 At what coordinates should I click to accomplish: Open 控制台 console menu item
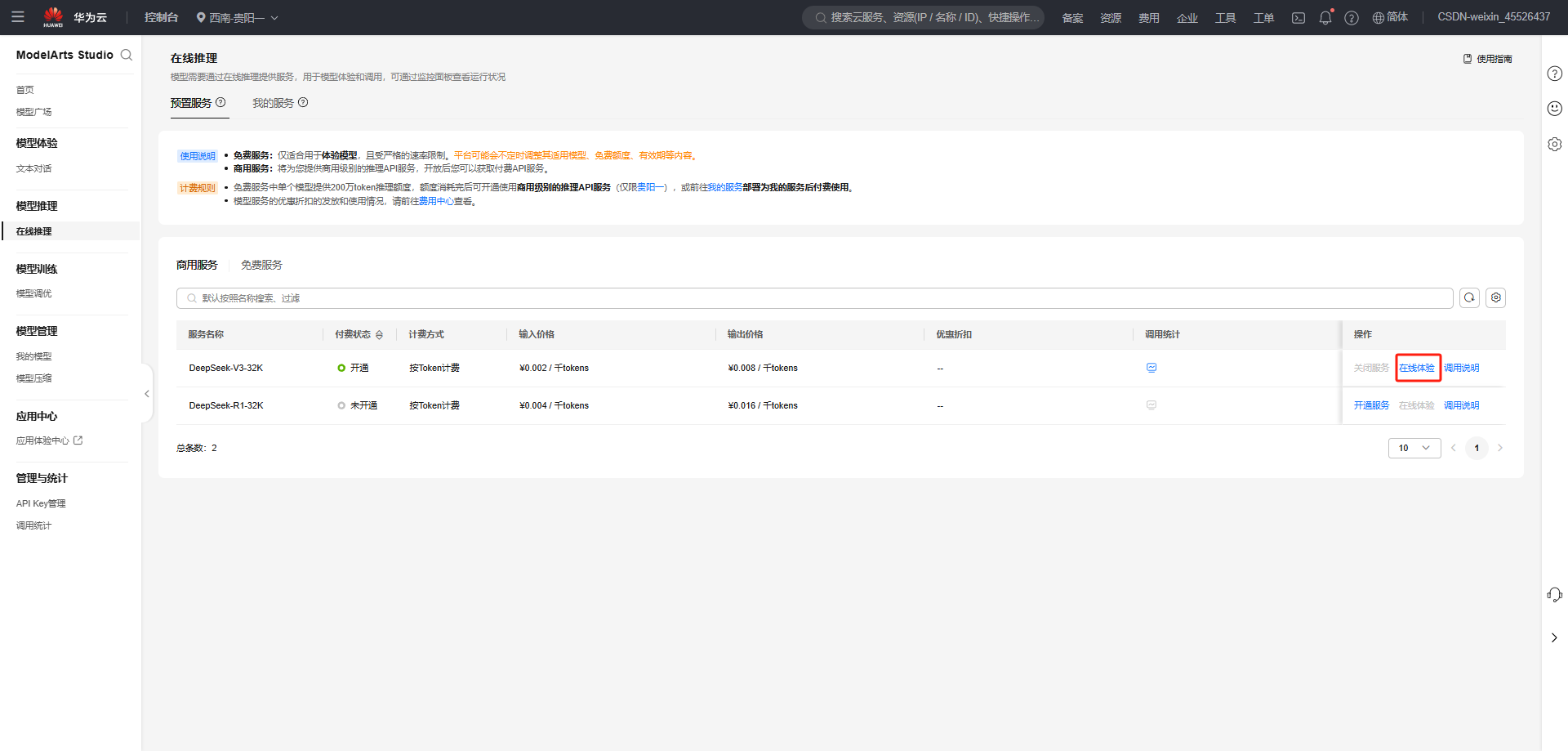click(x=161, y=17)
